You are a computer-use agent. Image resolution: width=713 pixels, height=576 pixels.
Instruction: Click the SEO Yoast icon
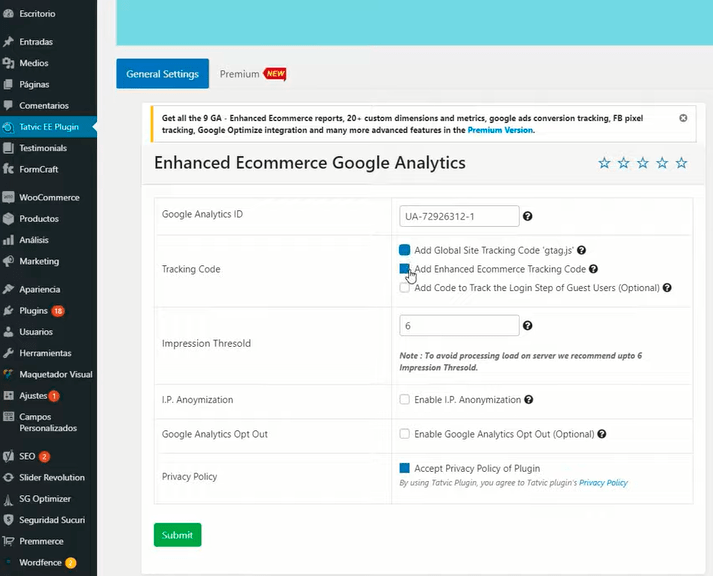pos(8,456)
